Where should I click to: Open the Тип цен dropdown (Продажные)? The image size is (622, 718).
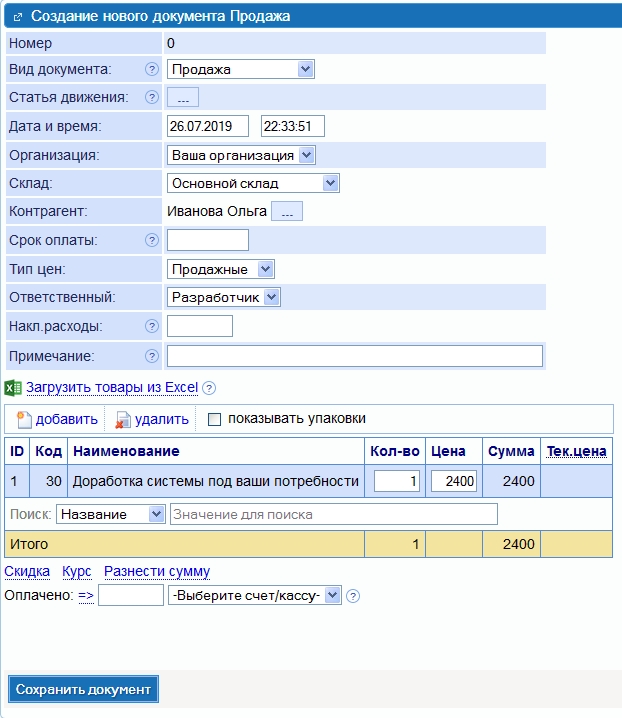[x=221, y=269]
